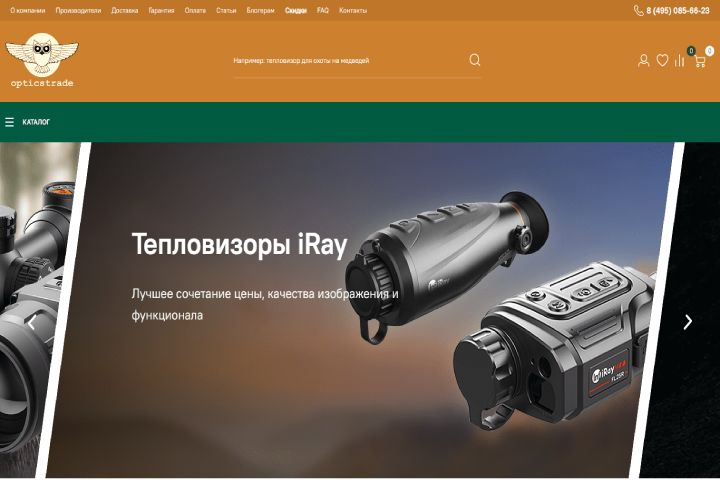
Task: Show previous slide with left arrow
Action: point(31,322)
